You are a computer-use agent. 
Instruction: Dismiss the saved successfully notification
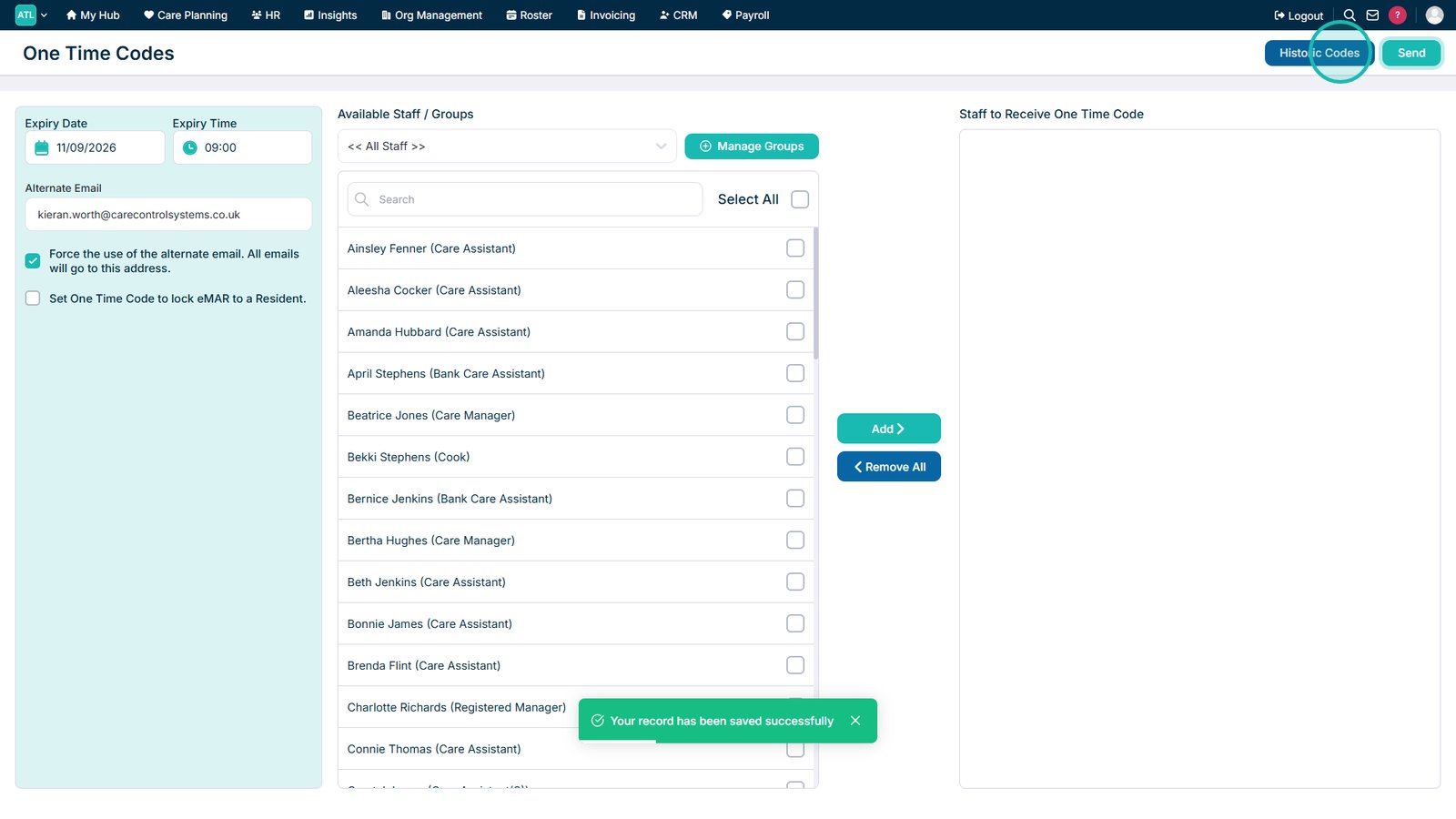[x=855, y=721]
